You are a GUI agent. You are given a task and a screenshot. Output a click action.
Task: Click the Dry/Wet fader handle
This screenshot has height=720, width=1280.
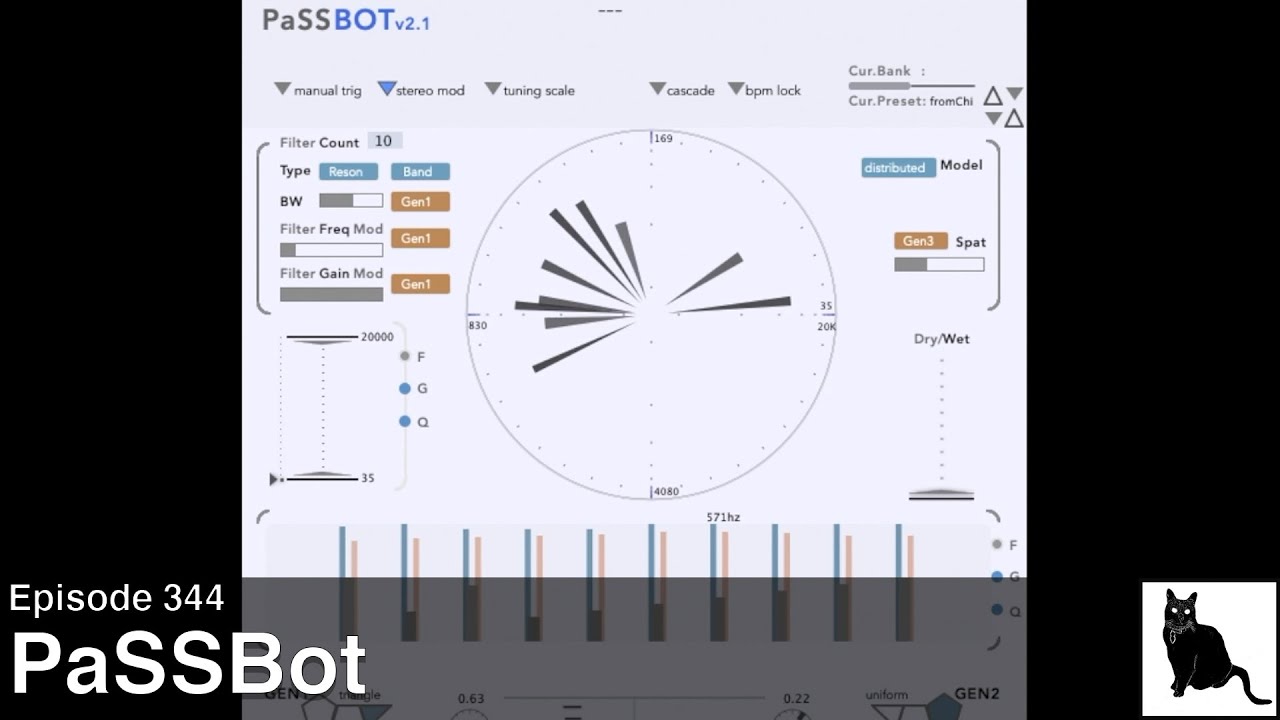tap(941, 493)
